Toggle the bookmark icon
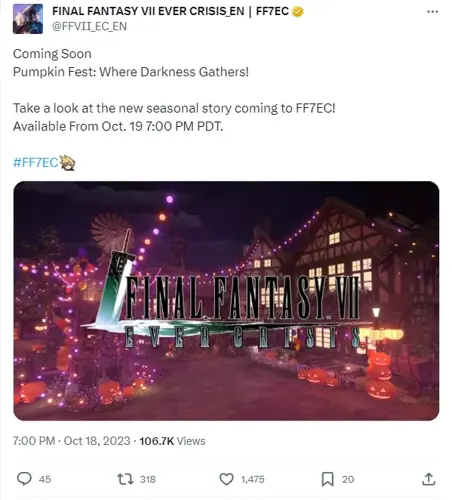 [327, 479]
